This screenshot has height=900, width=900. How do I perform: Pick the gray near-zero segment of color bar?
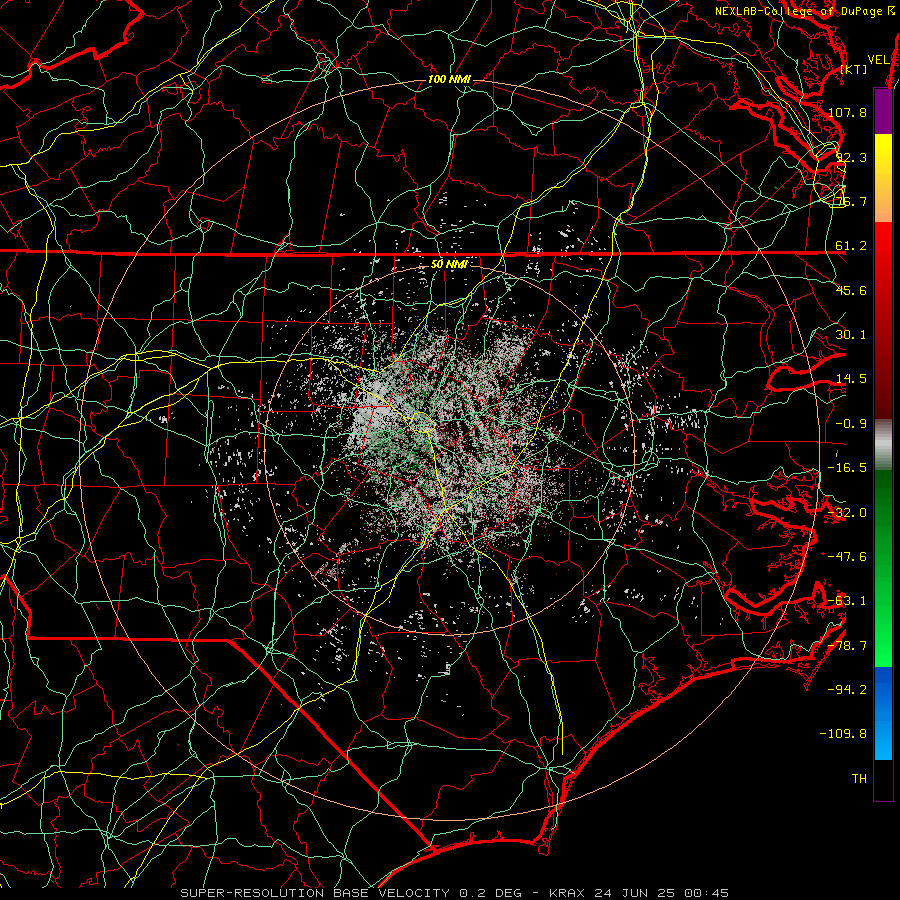click(883, 445)
